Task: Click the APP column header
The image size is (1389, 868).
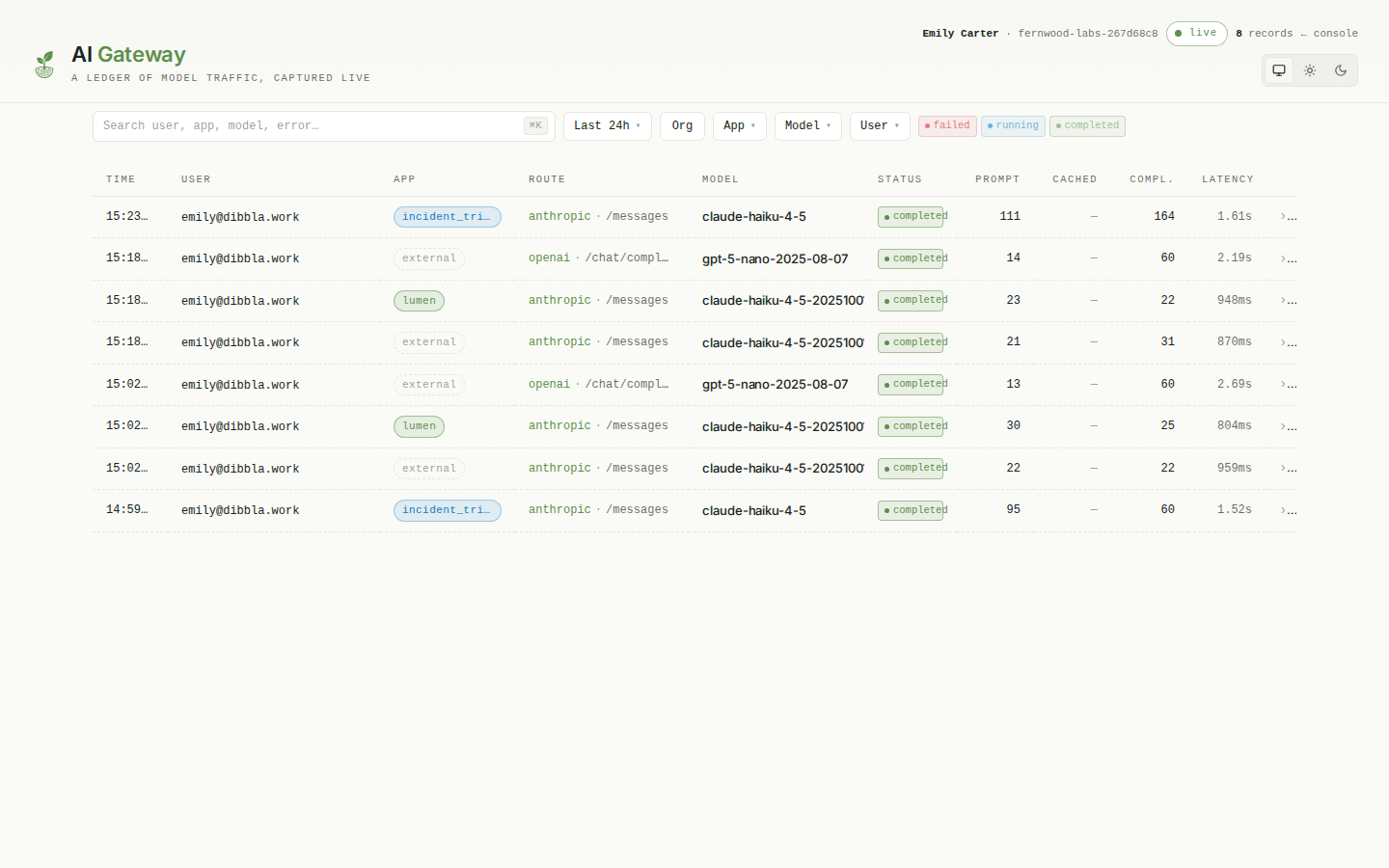Action: pos(404,179)
